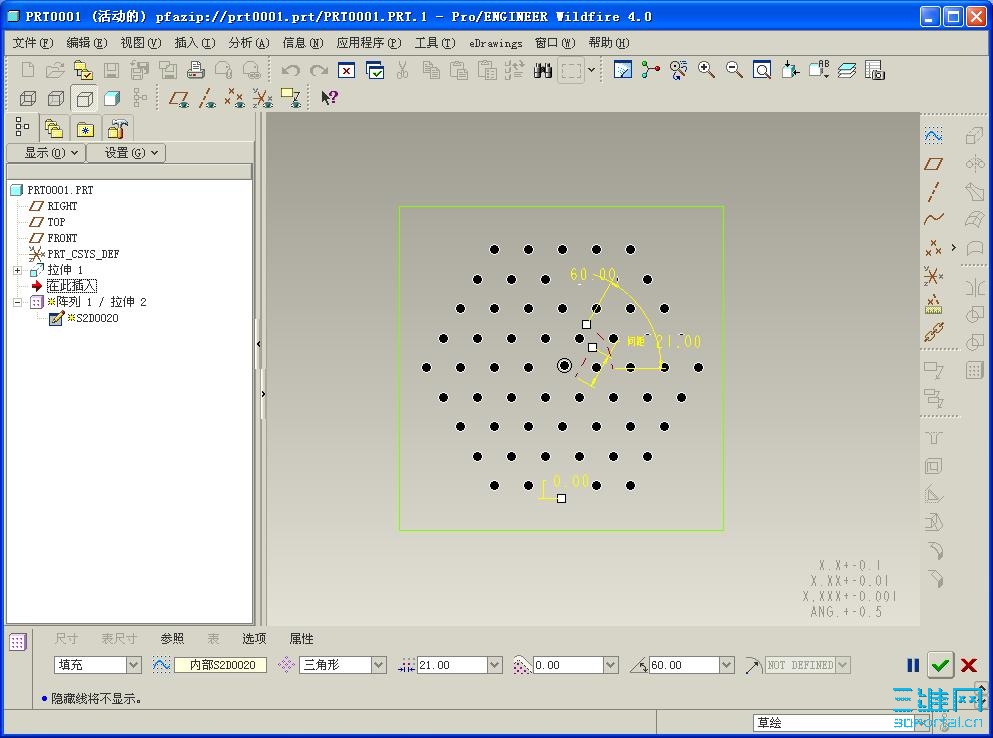Image resolution: width=993 pixels, height=738 pixels.
Task: Click the Spin center icon
Action: pyautogui.click(x=650, y=70)
